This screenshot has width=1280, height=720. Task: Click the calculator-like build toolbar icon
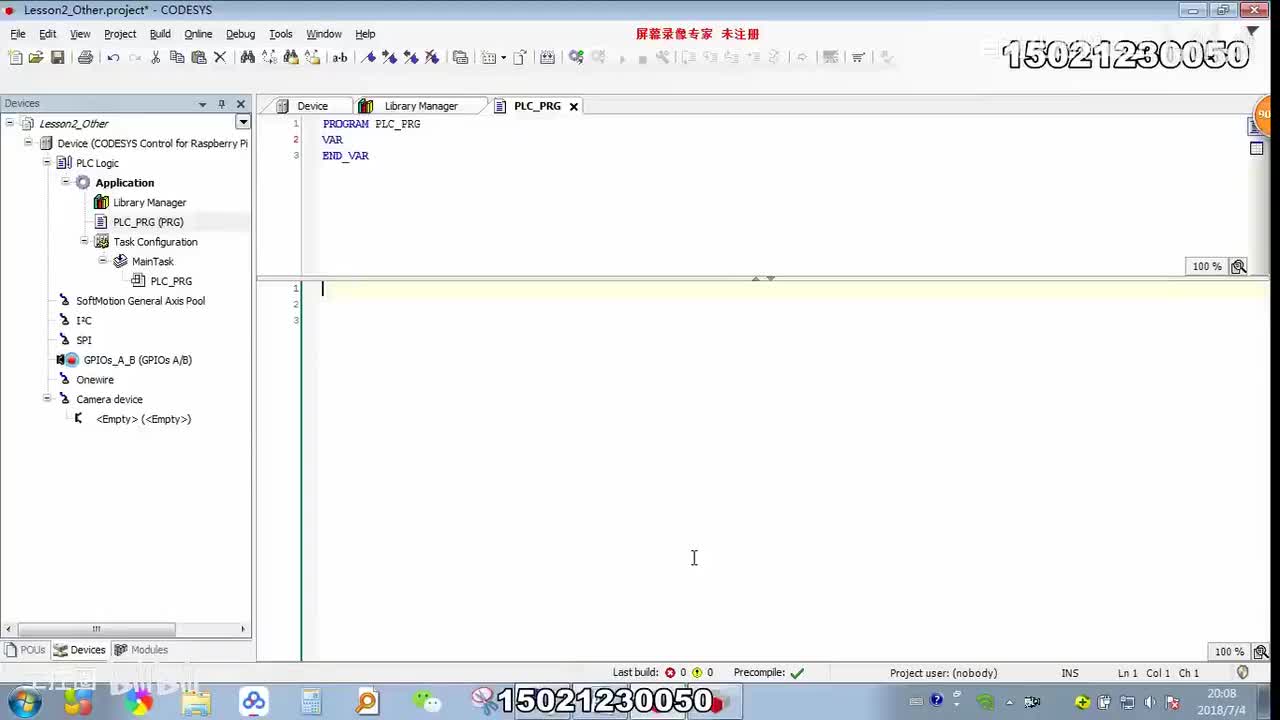(x=547, y=57)
